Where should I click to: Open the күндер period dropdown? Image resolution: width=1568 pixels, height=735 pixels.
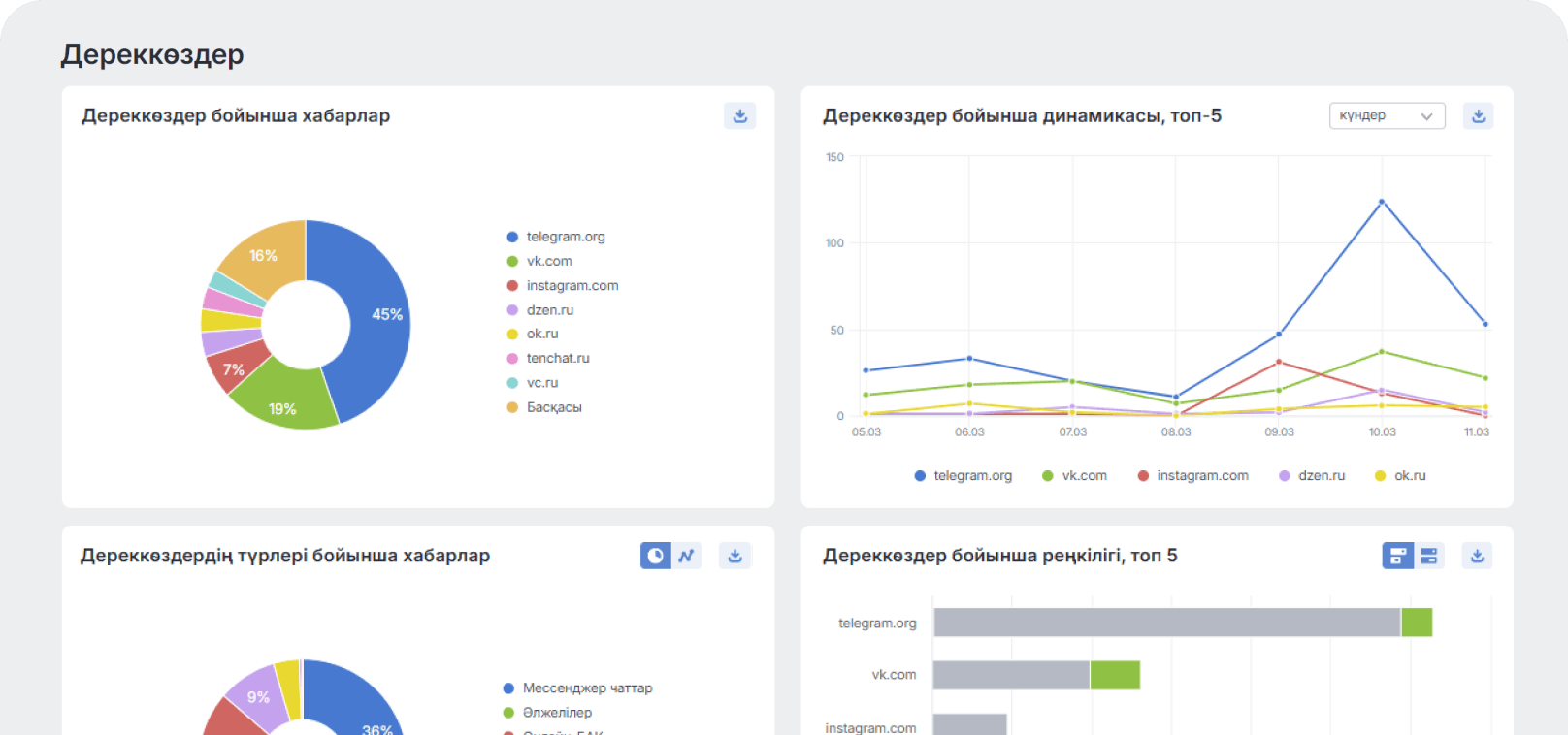(1387, 115)
